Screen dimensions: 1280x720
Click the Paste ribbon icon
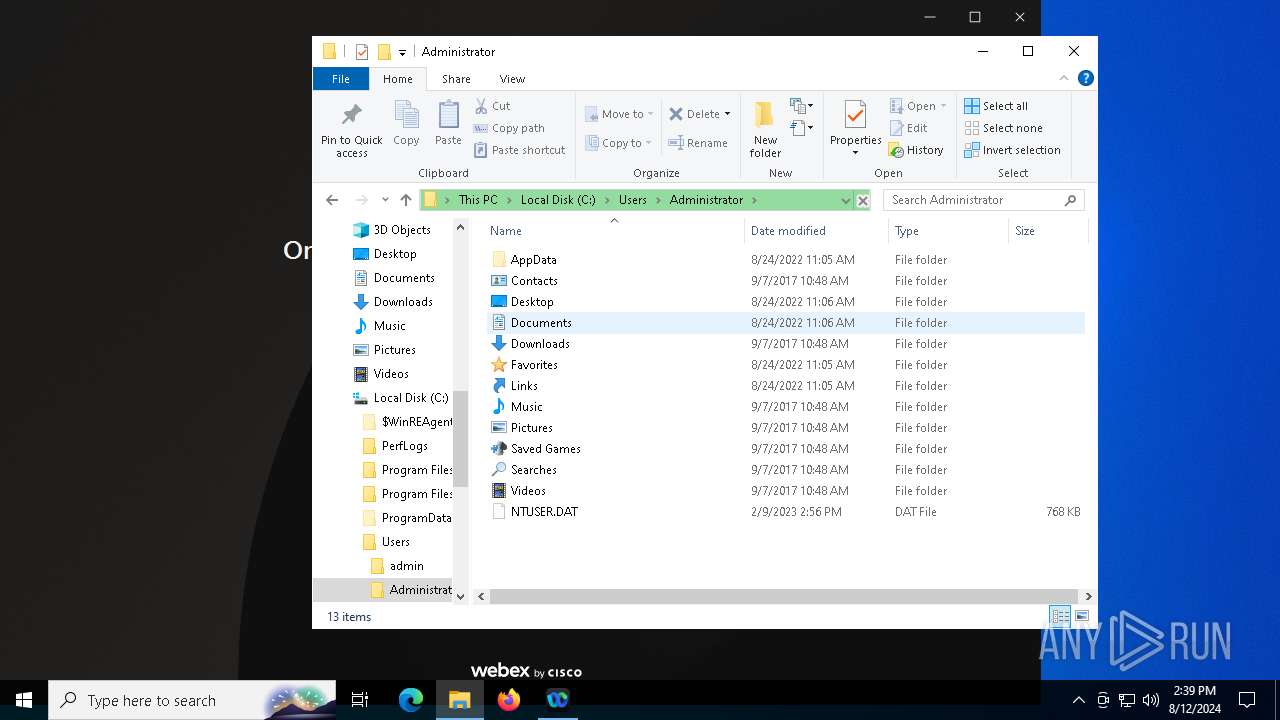tap(448, 124)
